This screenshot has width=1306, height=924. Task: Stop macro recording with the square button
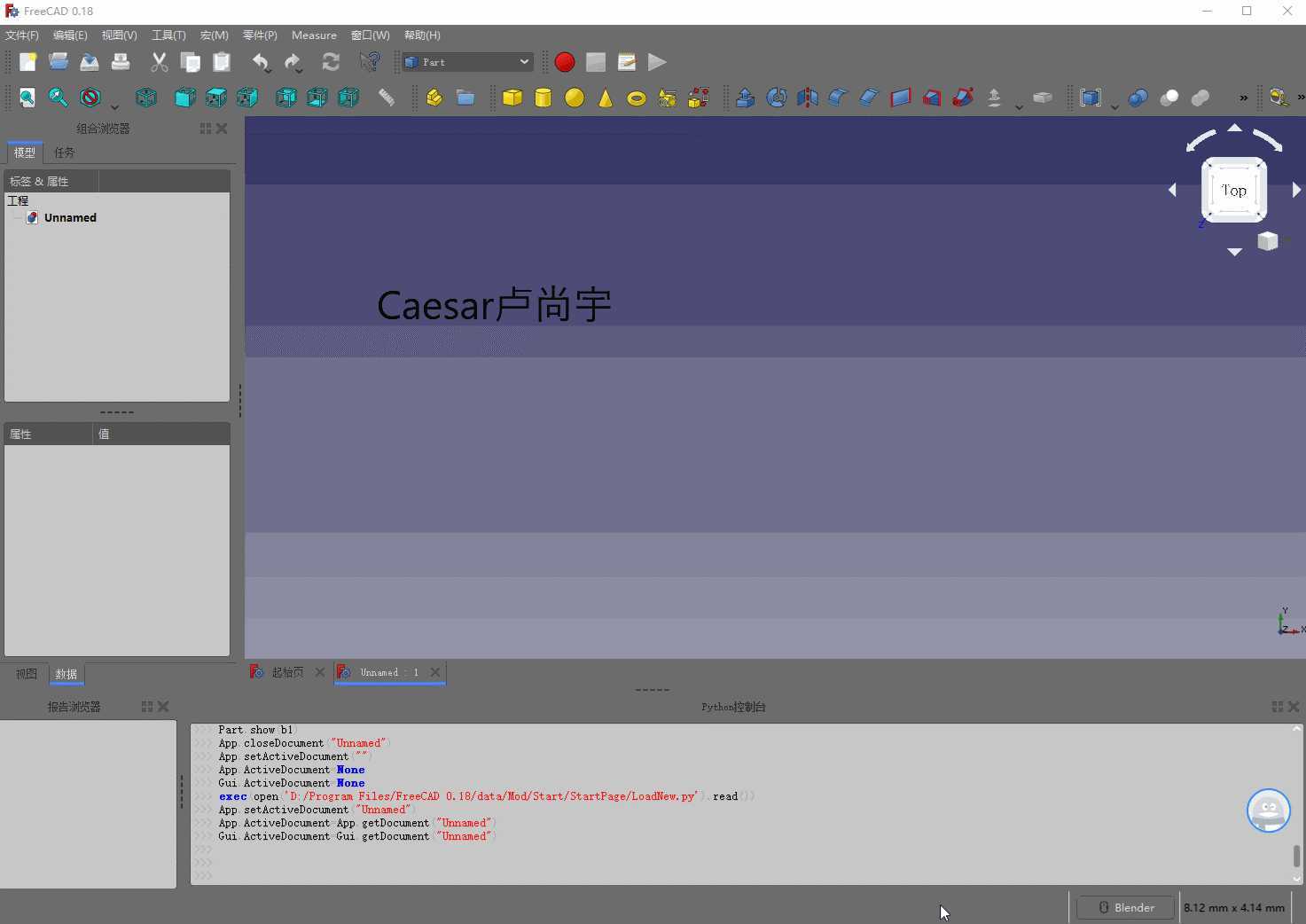[x=596, y=62]
